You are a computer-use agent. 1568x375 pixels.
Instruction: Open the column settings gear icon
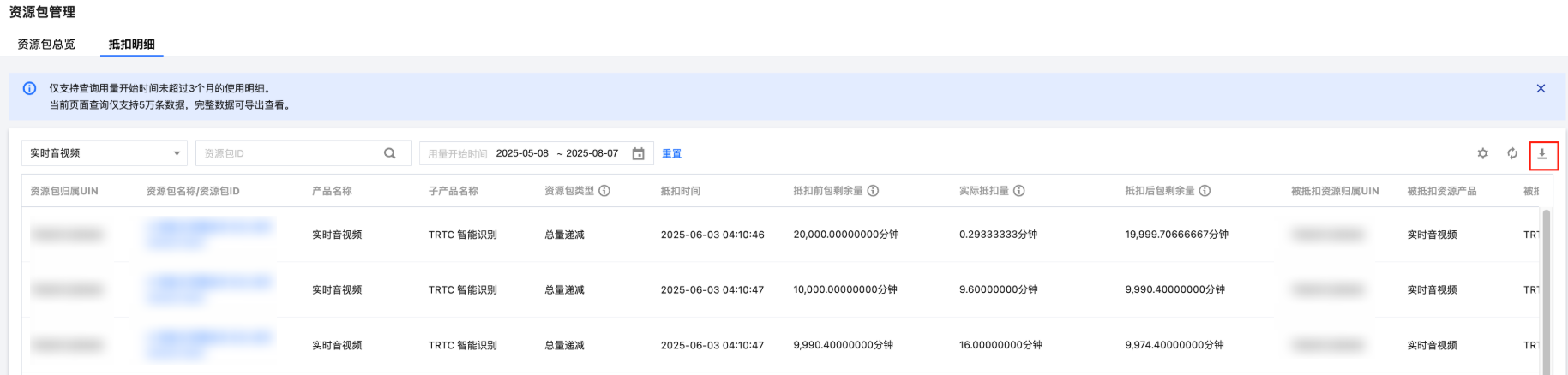[x=1482, y=154]
